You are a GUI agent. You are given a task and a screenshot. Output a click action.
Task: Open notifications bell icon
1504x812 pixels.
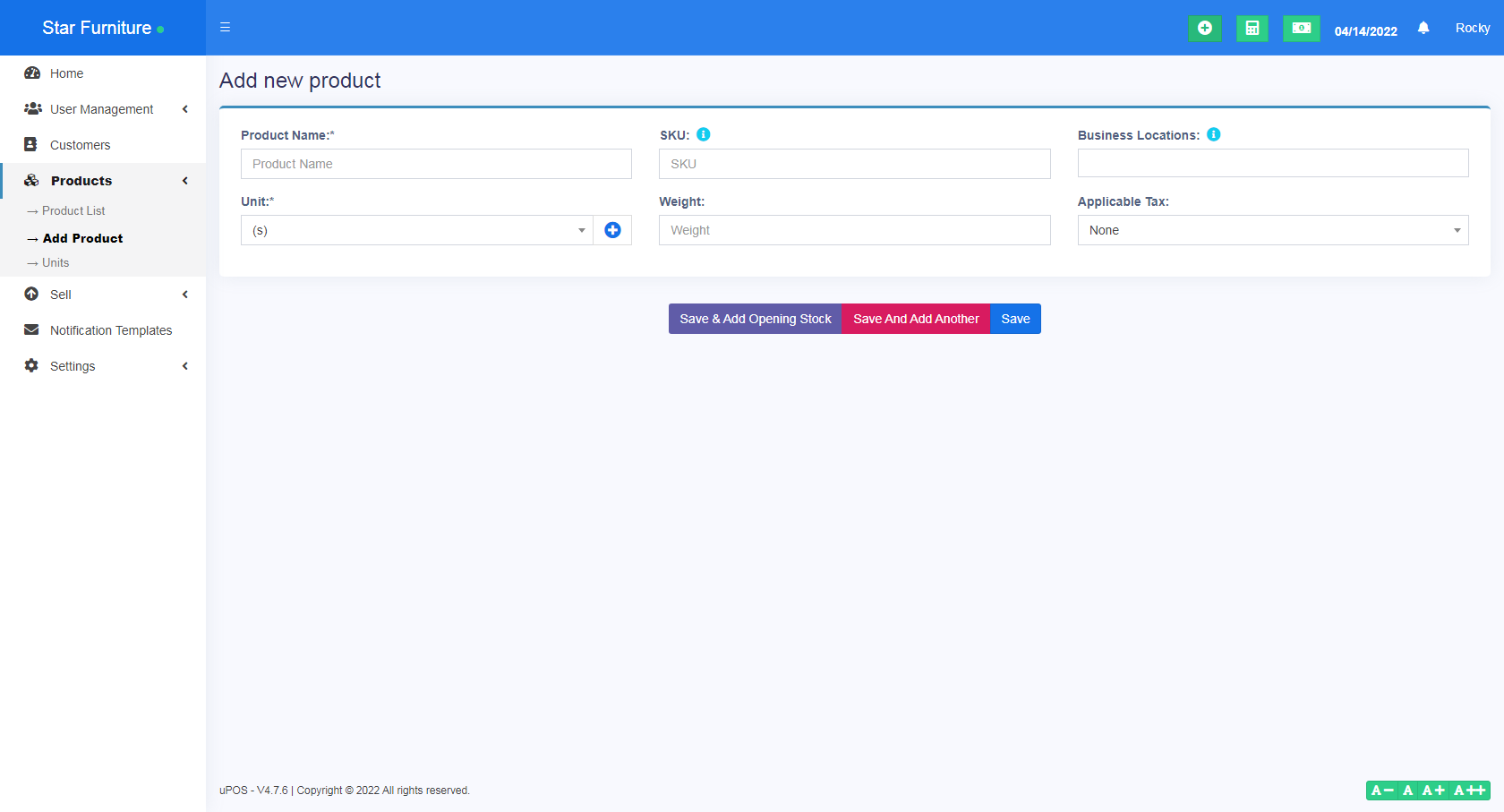click(x=1423, y=29)
